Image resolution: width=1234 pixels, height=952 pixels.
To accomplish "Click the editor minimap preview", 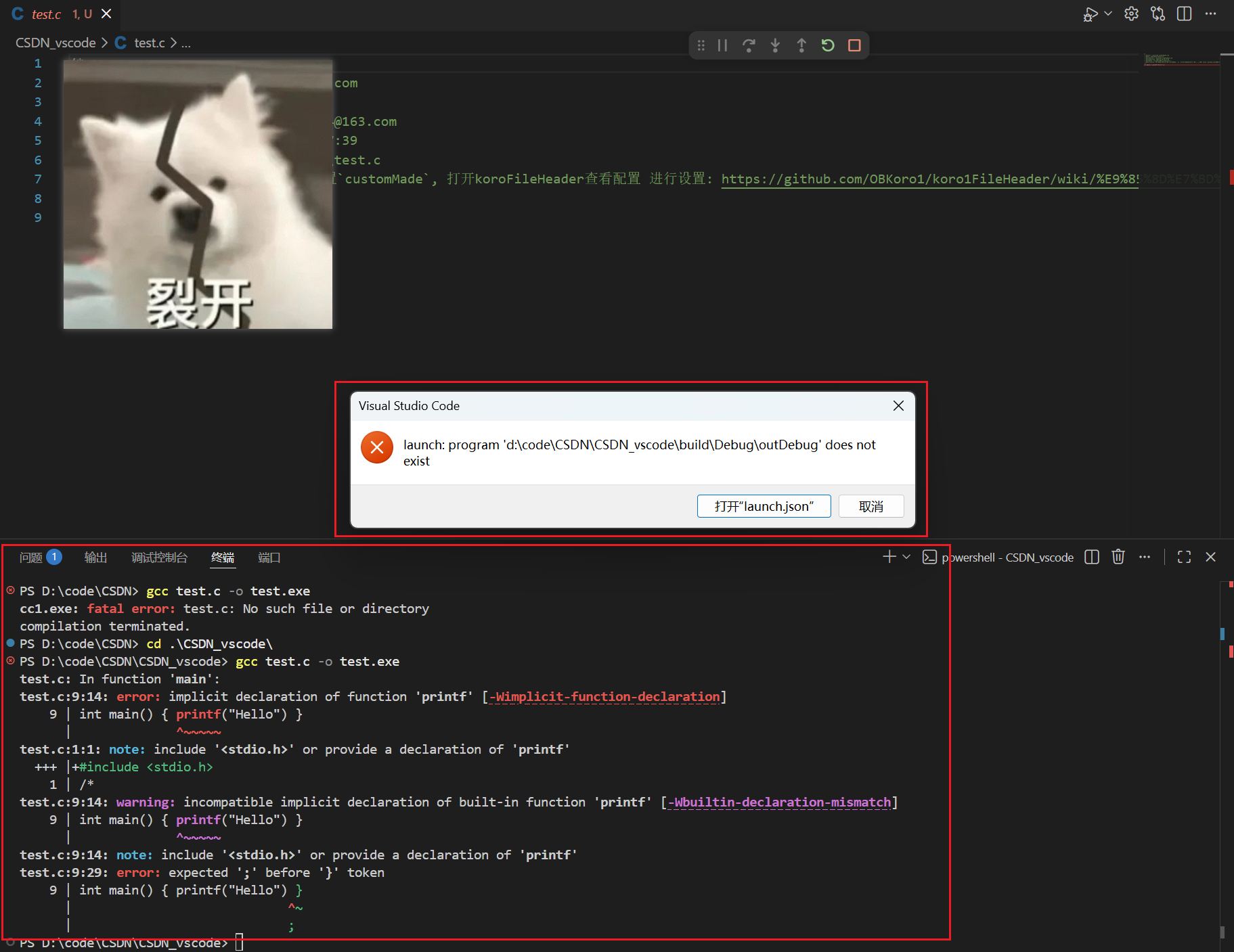I will pos(1181,60).
